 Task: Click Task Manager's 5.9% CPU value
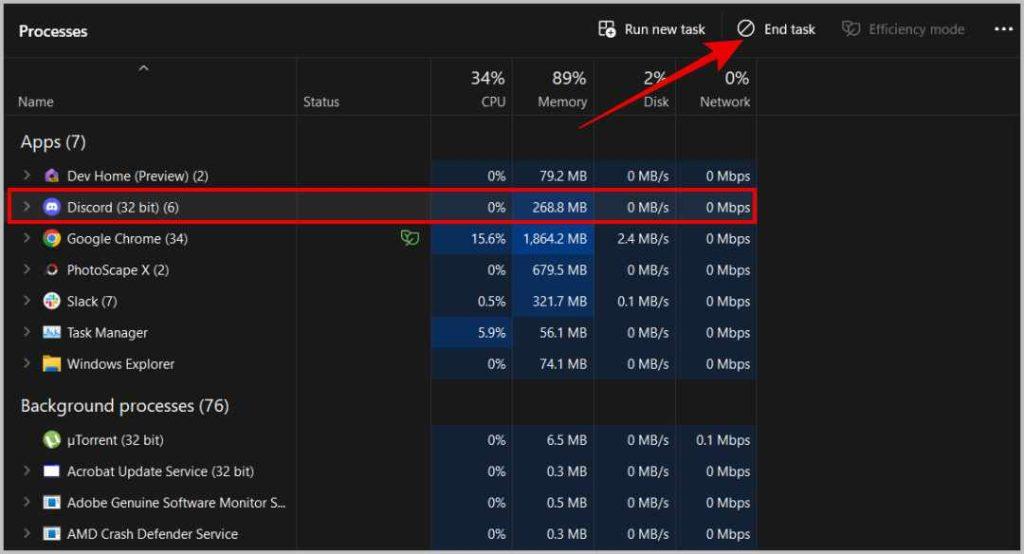pos(492,333)
